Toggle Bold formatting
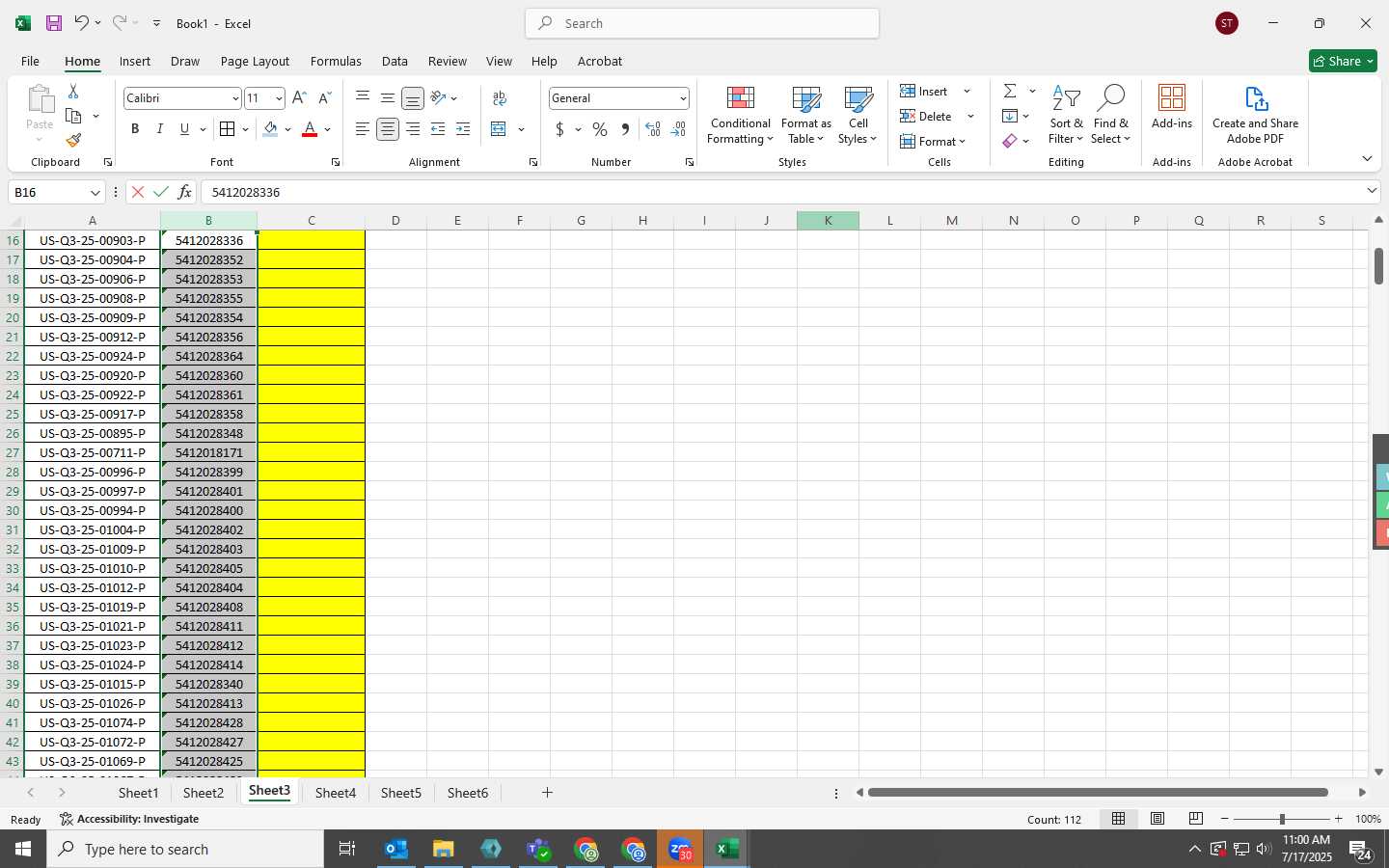1389x868 pixels. point(135,129)
